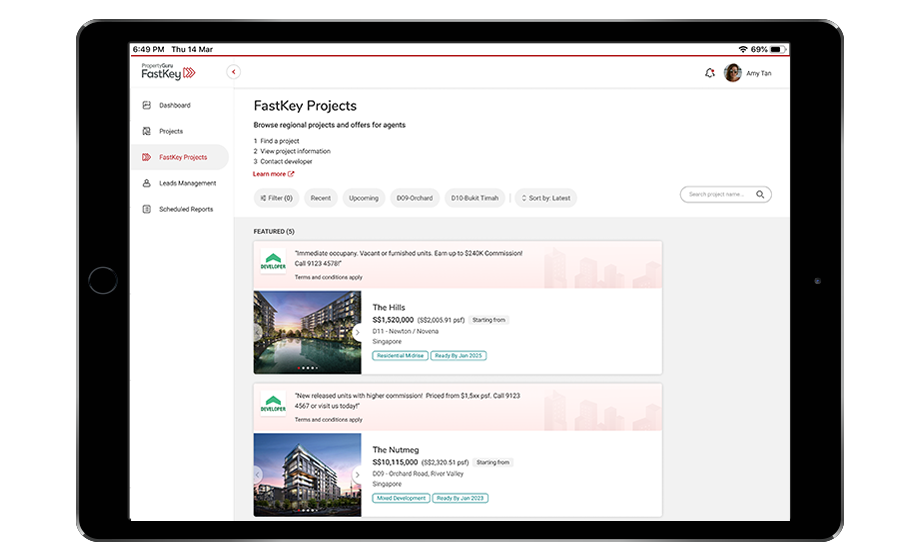Viewport: 920px width, 560px height.
Task: Click the FEATURED (5) heading
Action: point(274,231)
